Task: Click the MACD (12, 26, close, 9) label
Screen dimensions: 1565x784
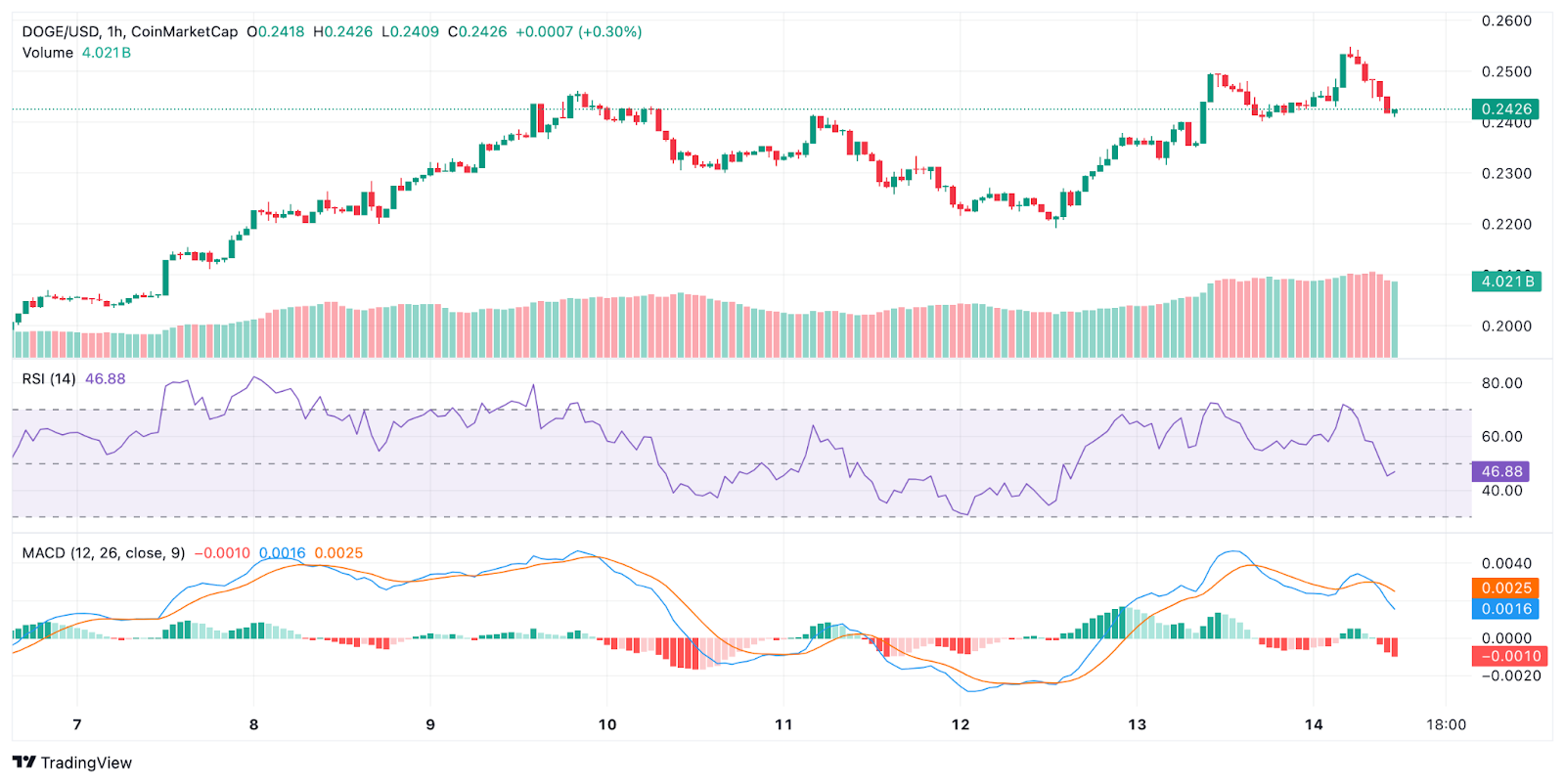Action: click(104, 553)
